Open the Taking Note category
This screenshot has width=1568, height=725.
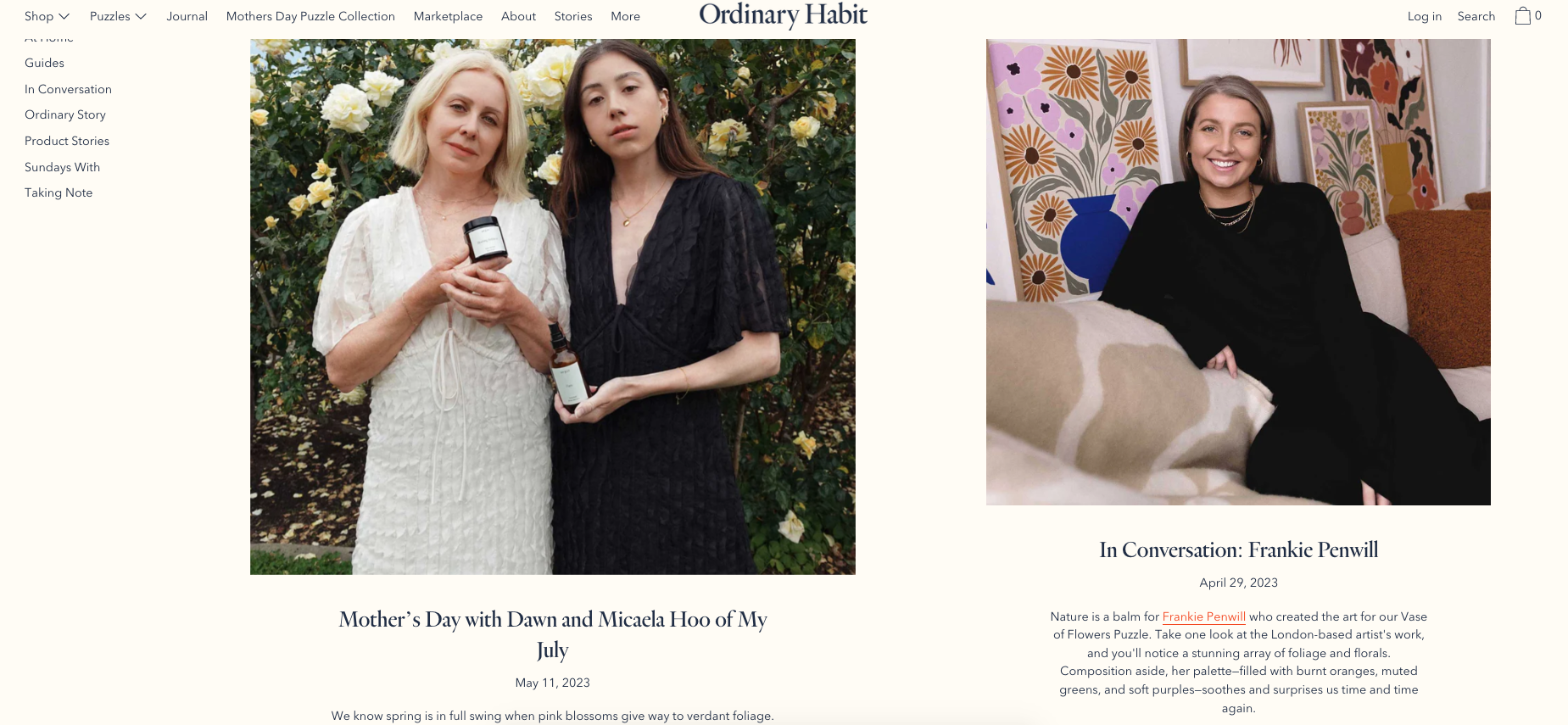(x=59, y=192)
